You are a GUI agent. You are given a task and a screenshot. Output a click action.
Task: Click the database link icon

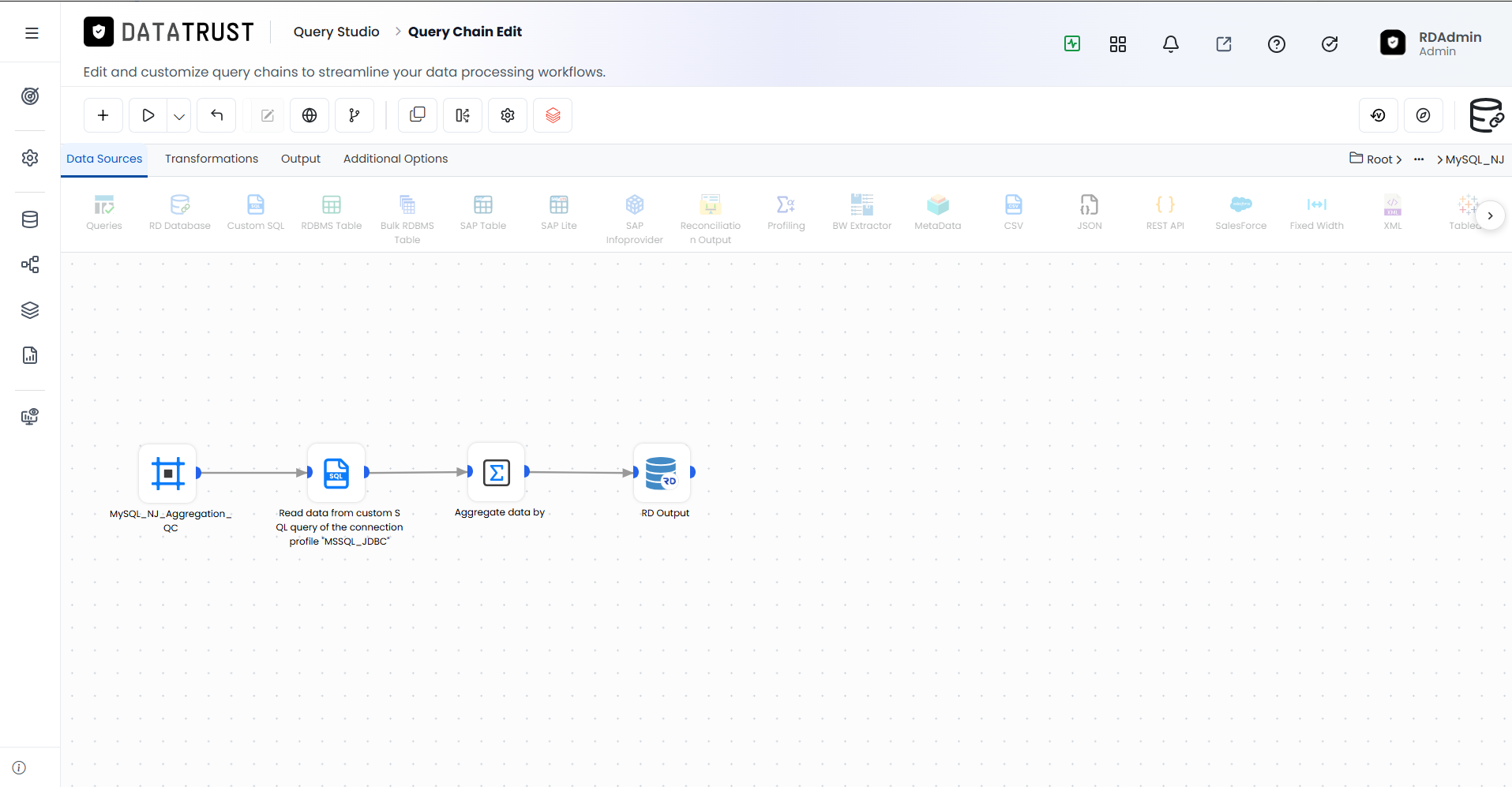coord(1487,115)
